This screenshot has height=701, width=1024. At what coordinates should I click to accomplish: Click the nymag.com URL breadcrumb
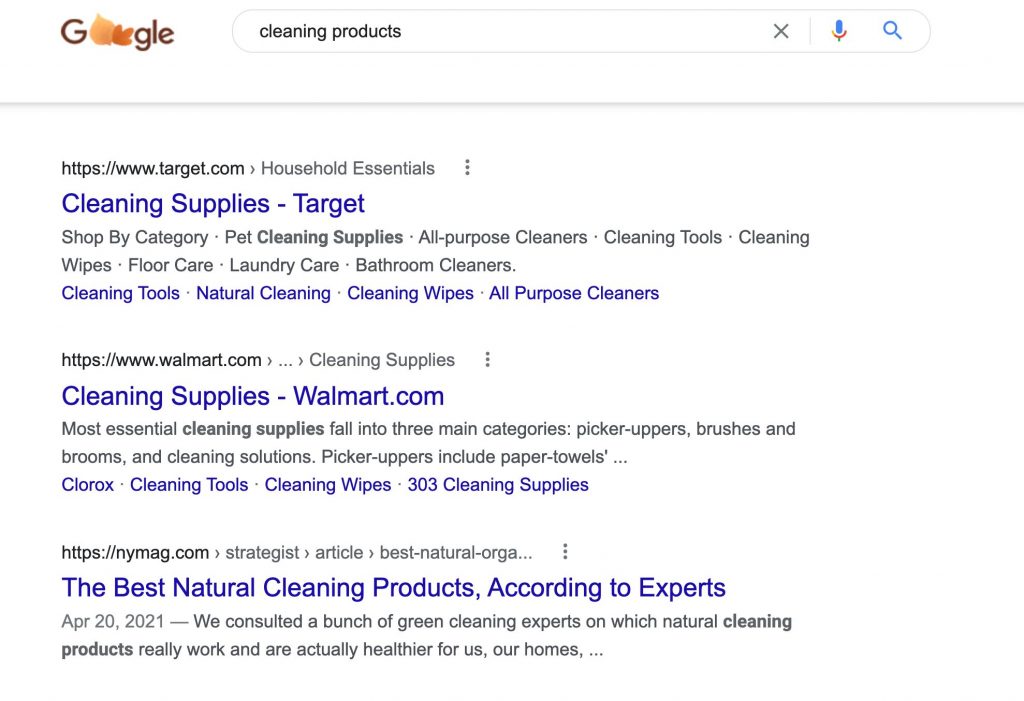coord(135,552)
